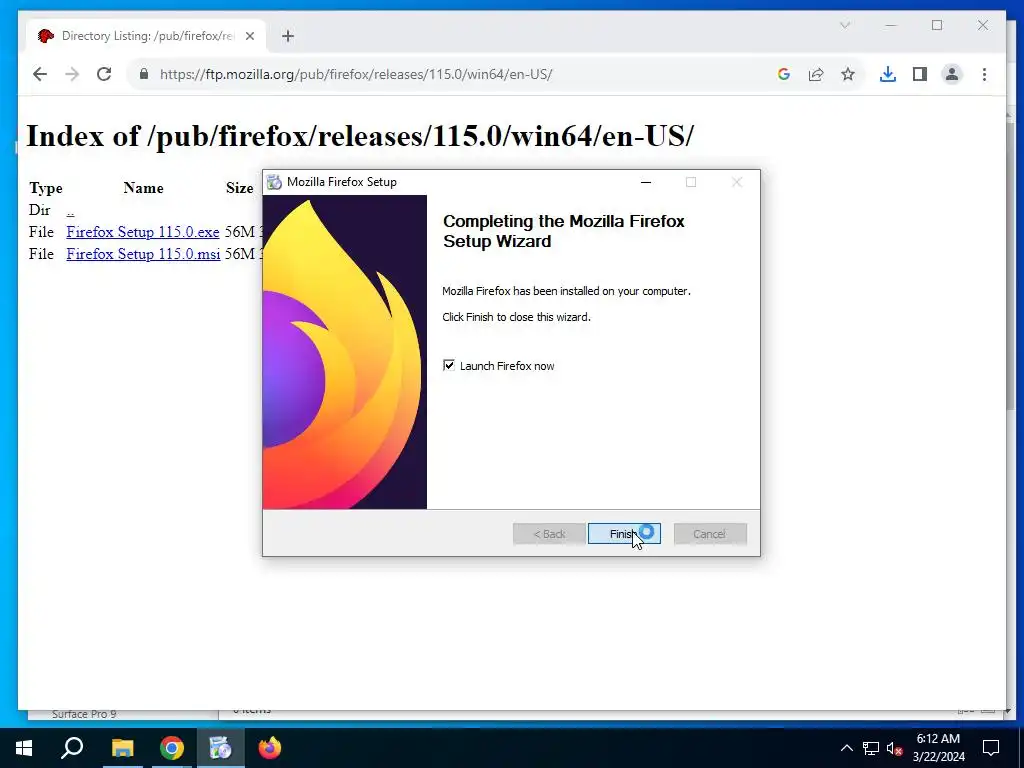Click the address bar URL
The image size is (1024, 768).
tap(356, 74)
